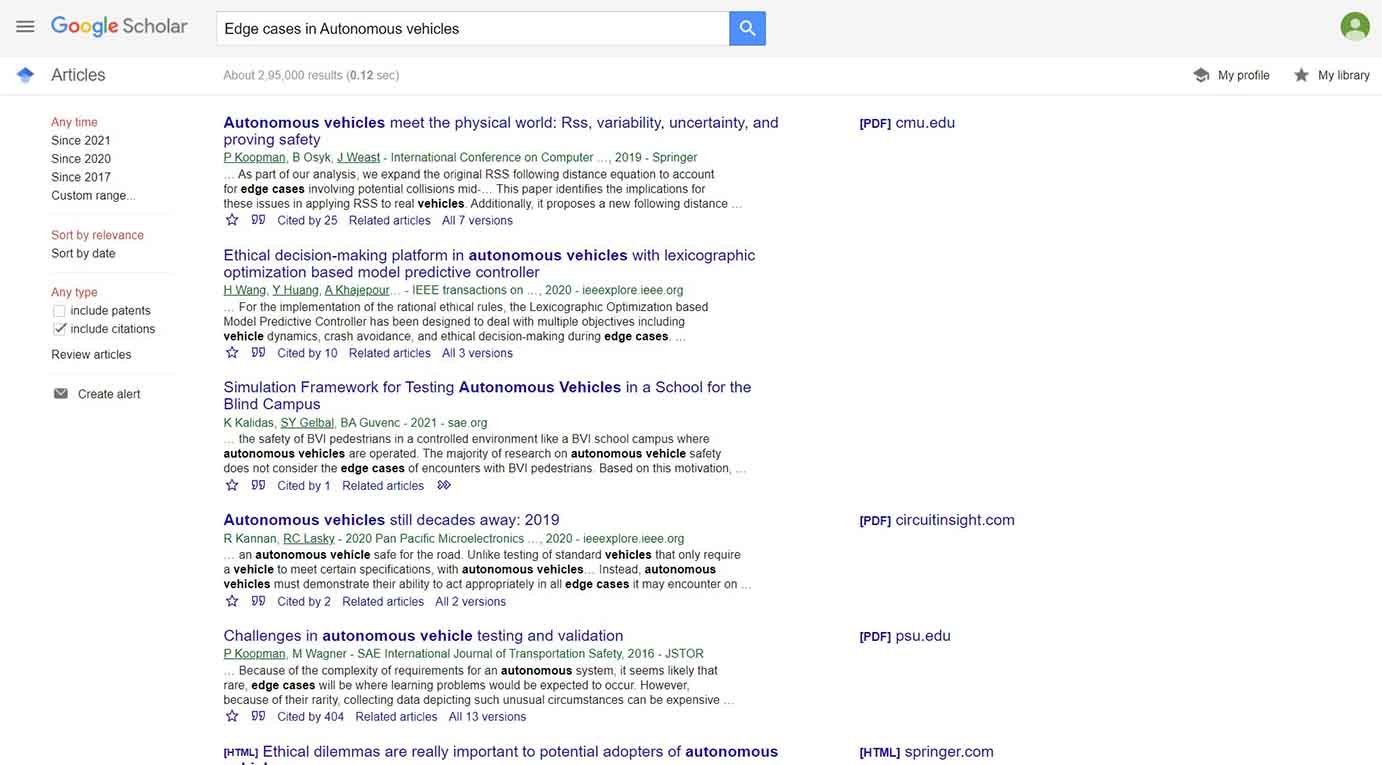Open the cmu.edu PDF link

point(907,123)
